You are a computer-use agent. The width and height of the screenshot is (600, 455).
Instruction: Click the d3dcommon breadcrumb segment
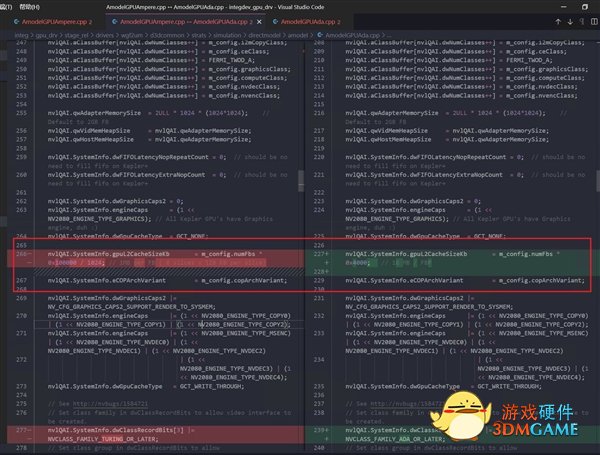167,35
